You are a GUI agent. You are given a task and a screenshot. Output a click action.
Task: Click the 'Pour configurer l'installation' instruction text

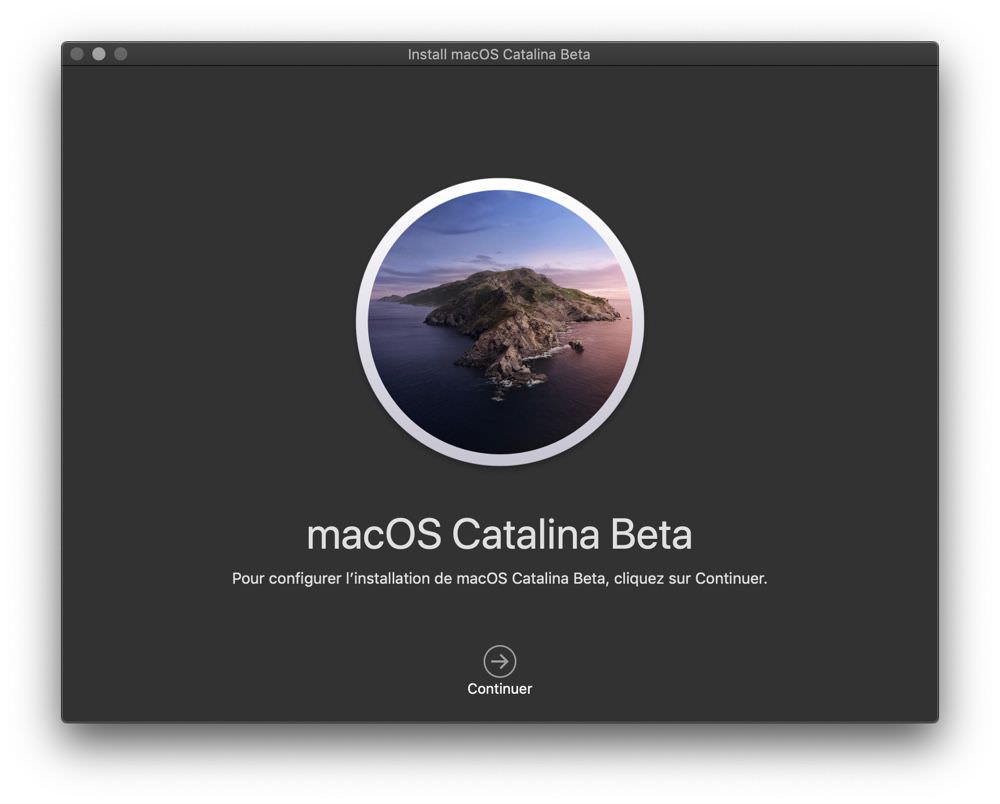point(499,578)
